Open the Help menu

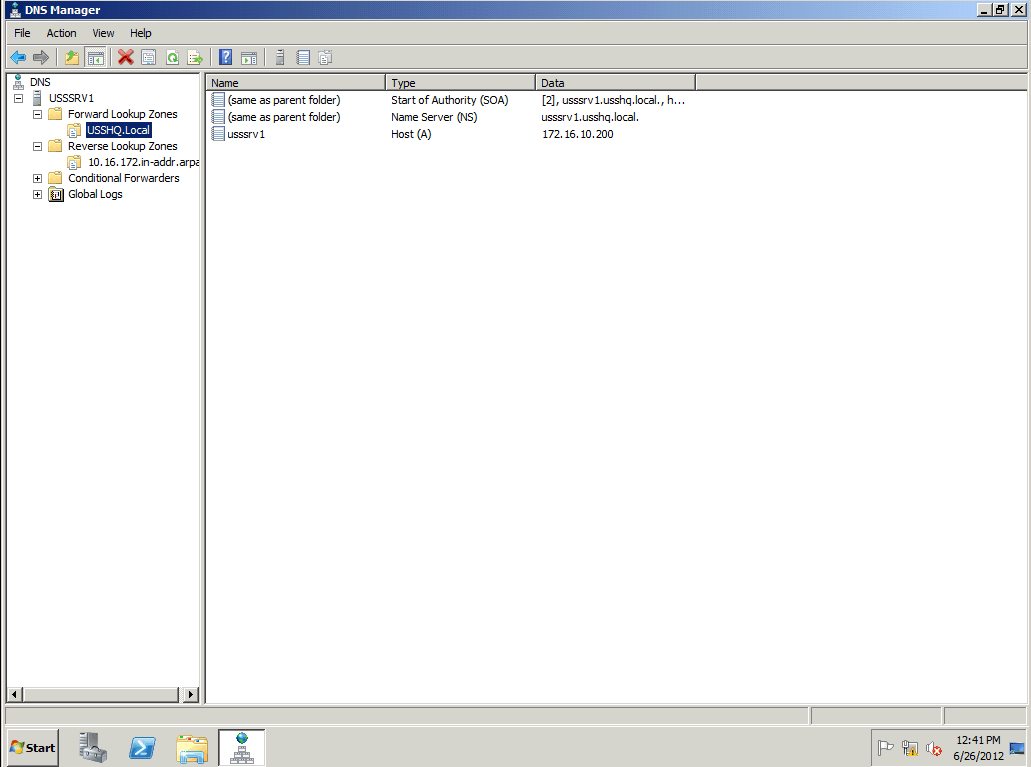click(141, 33)
